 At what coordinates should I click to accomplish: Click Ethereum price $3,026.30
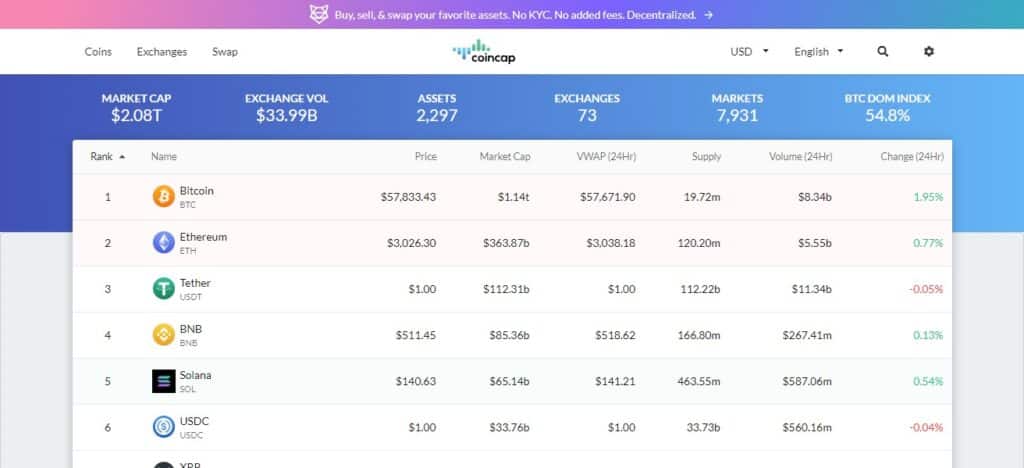point(411,243)
